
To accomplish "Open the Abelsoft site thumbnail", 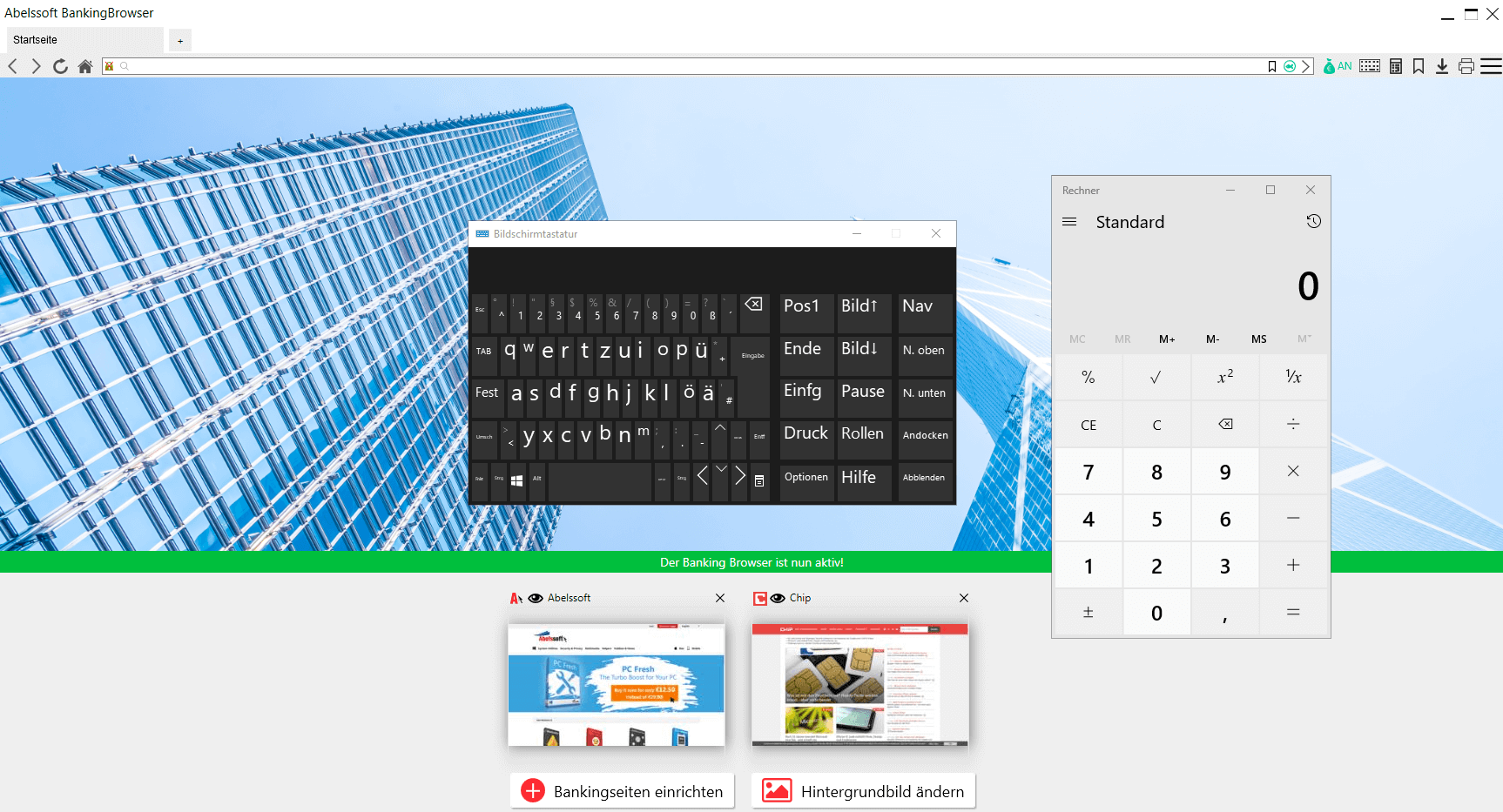I will coord(617,685).
